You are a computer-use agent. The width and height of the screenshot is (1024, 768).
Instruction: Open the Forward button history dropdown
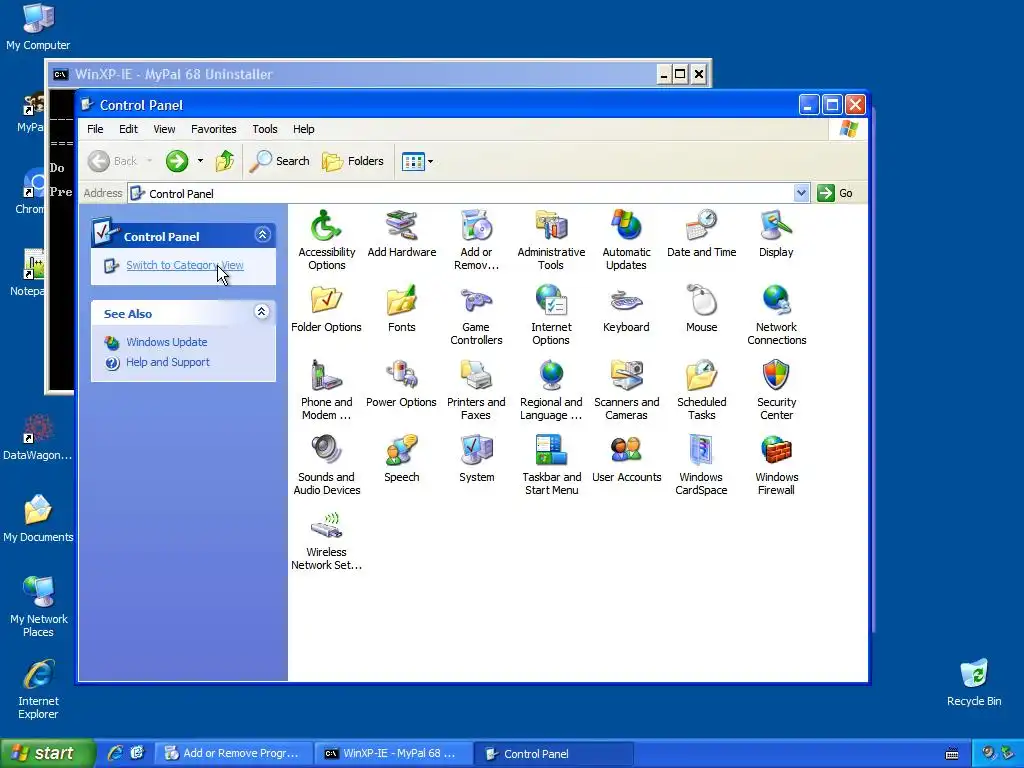coord(200,161)
